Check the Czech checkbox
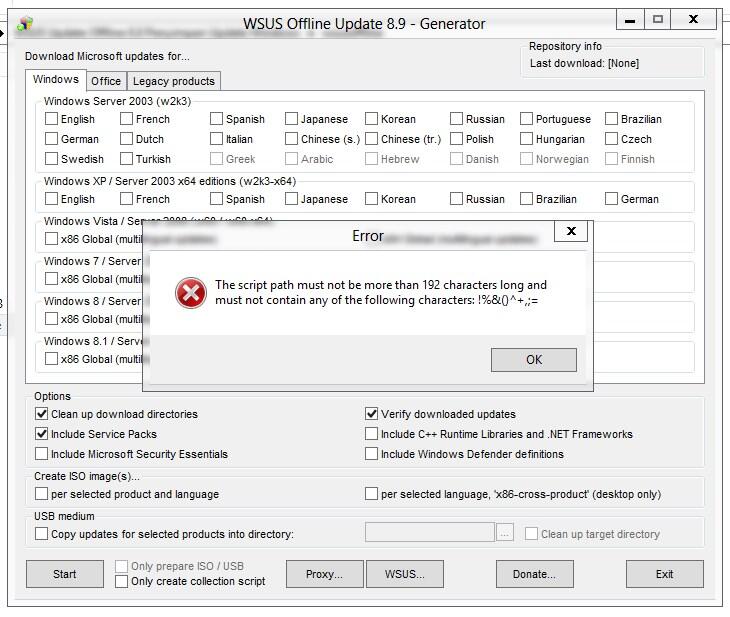Screen dimensions: 730x617 (611, 139)
